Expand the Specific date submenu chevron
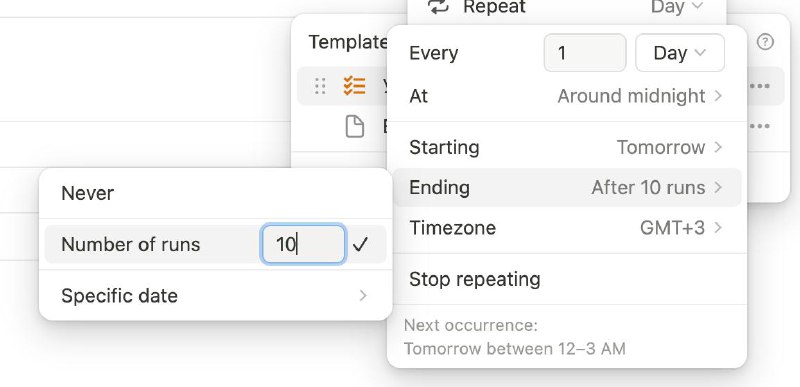The width and height of the screenshot is (800, 387). 363,295
